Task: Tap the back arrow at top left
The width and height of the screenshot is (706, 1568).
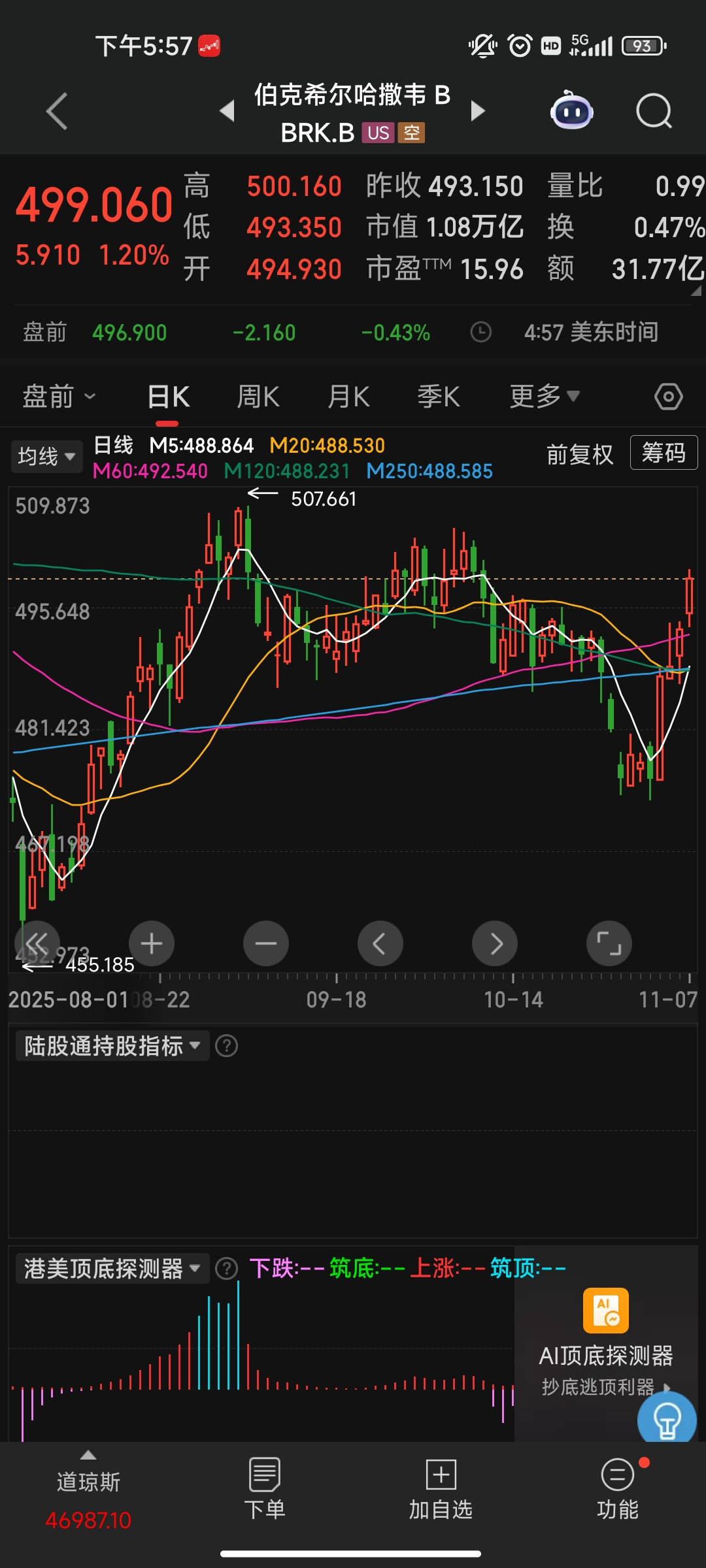Action: coord(57,111)
